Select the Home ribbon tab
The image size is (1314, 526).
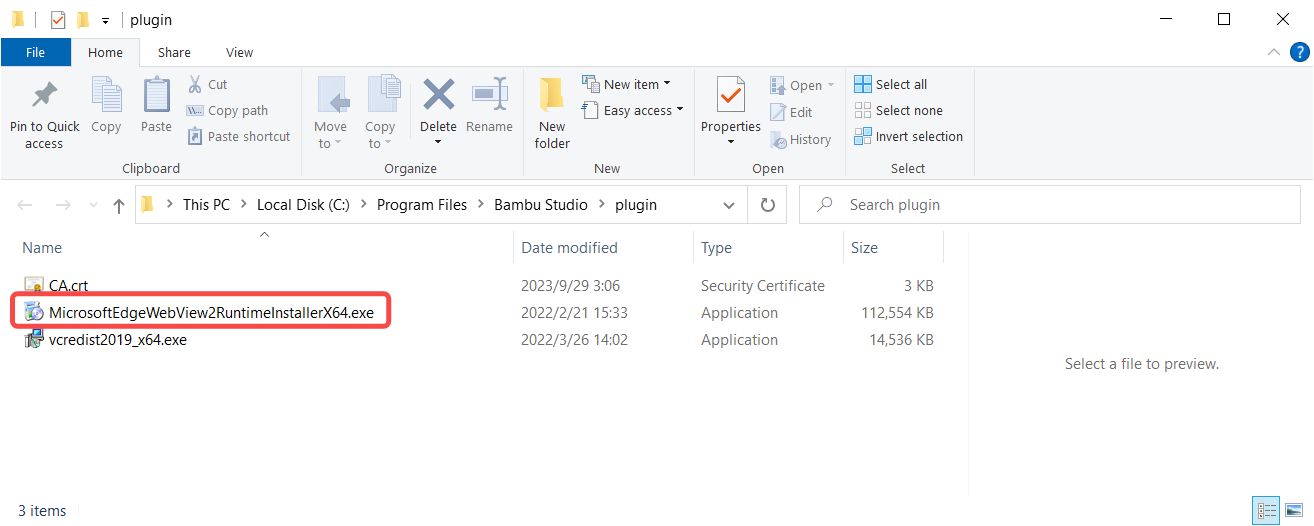(x=105, y=52)
